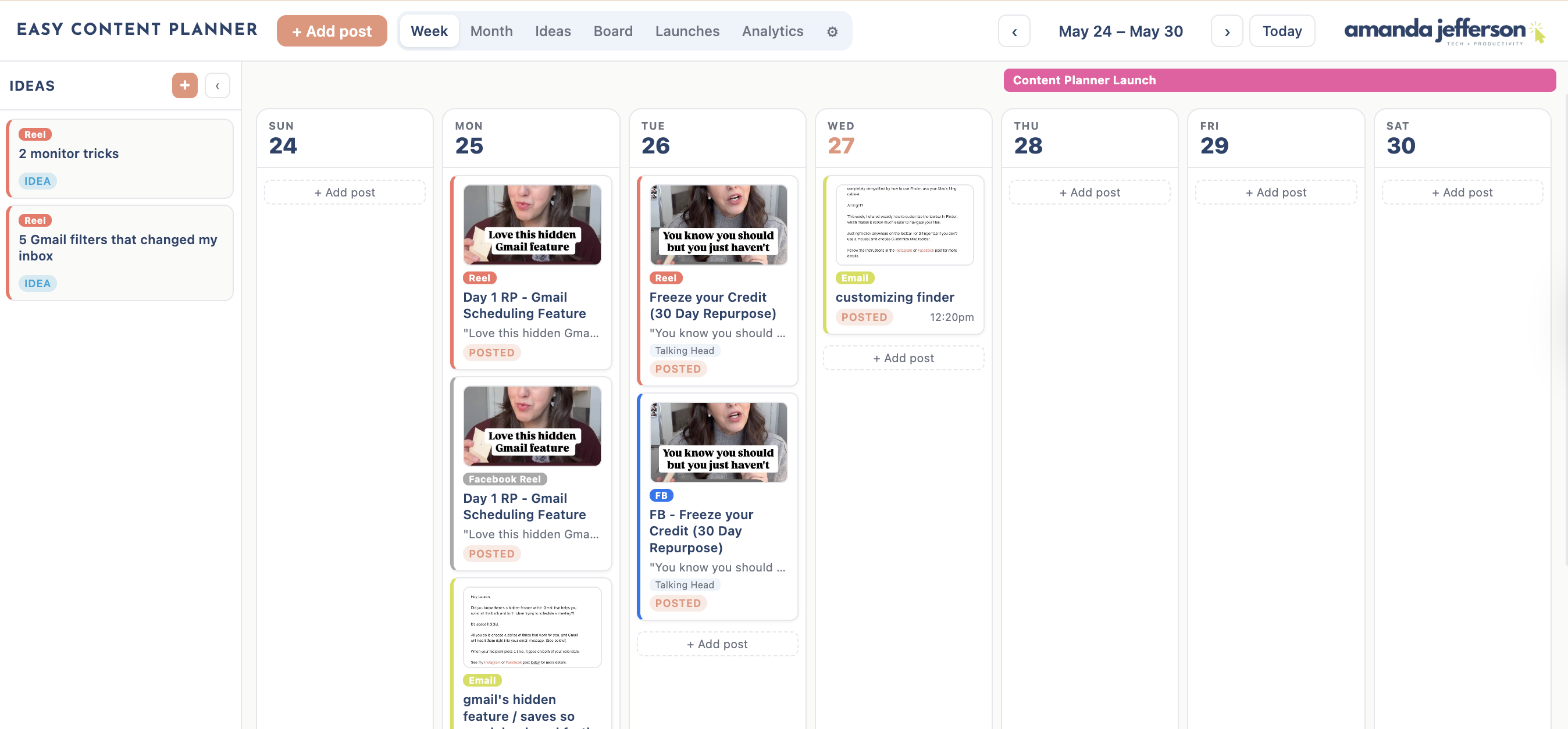This screenshot has width=1568, height=729.
Task: Select the Week tab
Action: tap(429, 31)
